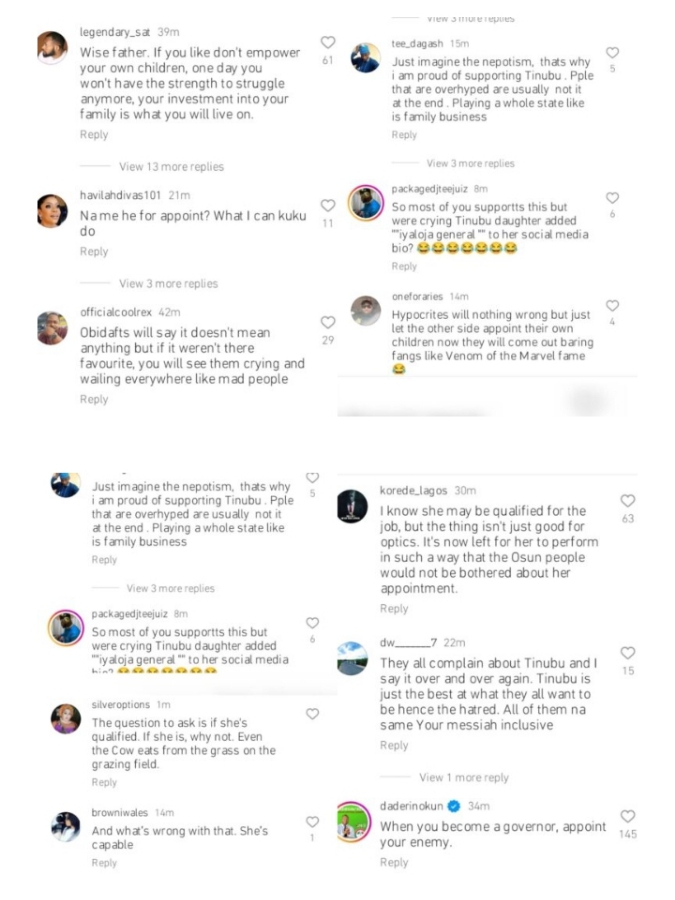Viewport: 675px width, 900px height.
Task: Open the oneforaries username link
Action: click(x=418, y=297)
